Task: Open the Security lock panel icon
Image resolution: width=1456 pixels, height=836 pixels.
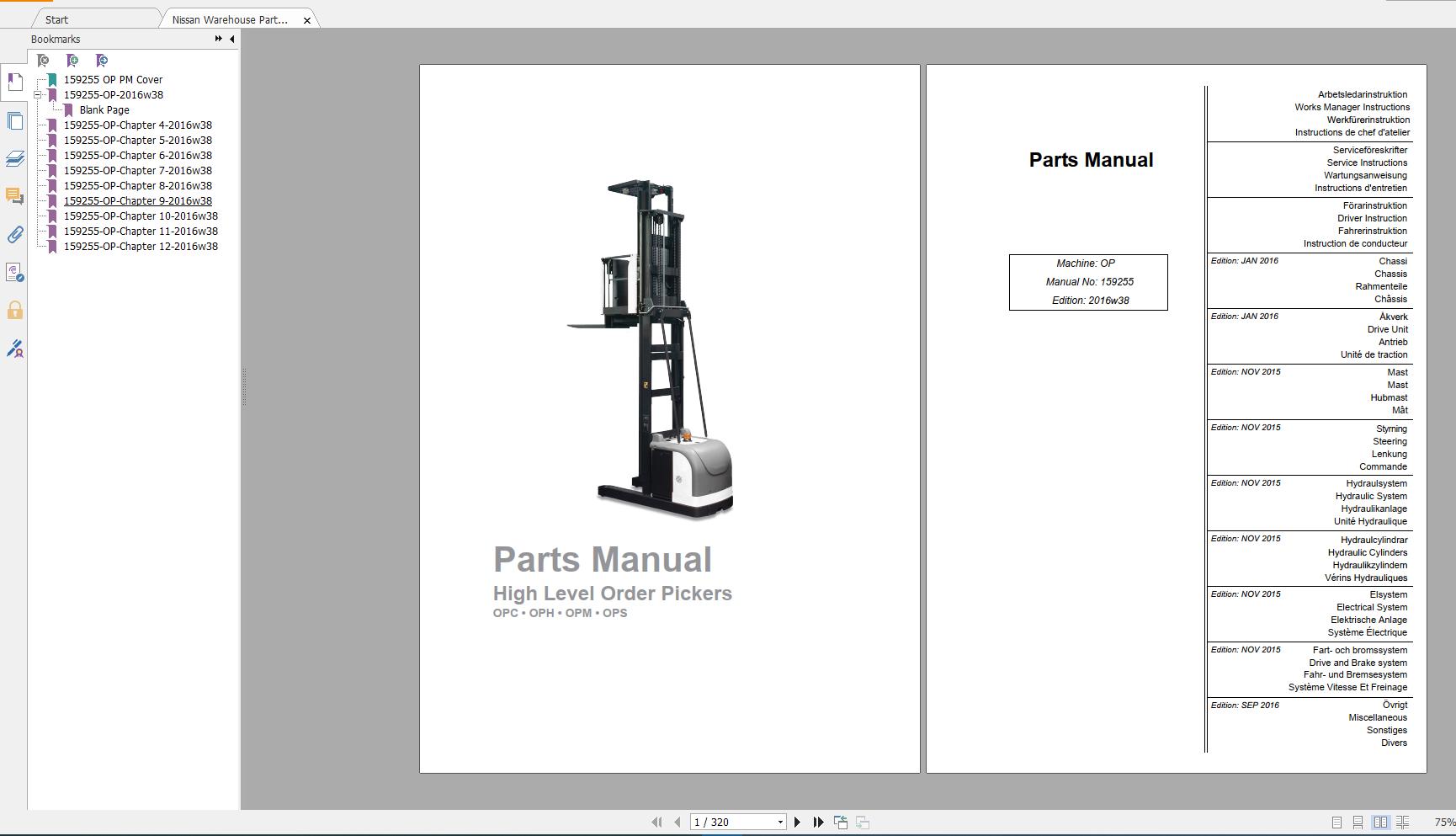Action: pos(14,310)
